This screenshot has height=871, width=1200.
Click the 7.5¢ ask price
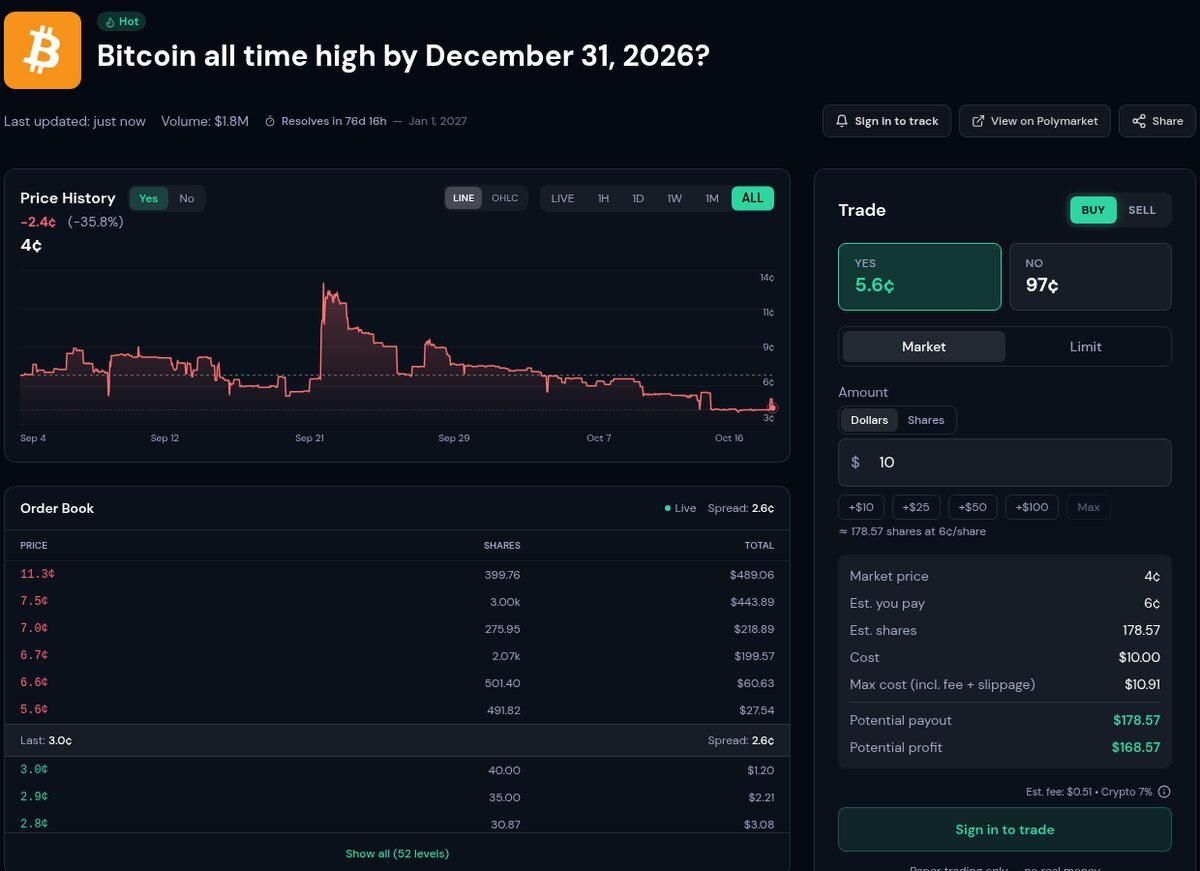tap(34, 602)
